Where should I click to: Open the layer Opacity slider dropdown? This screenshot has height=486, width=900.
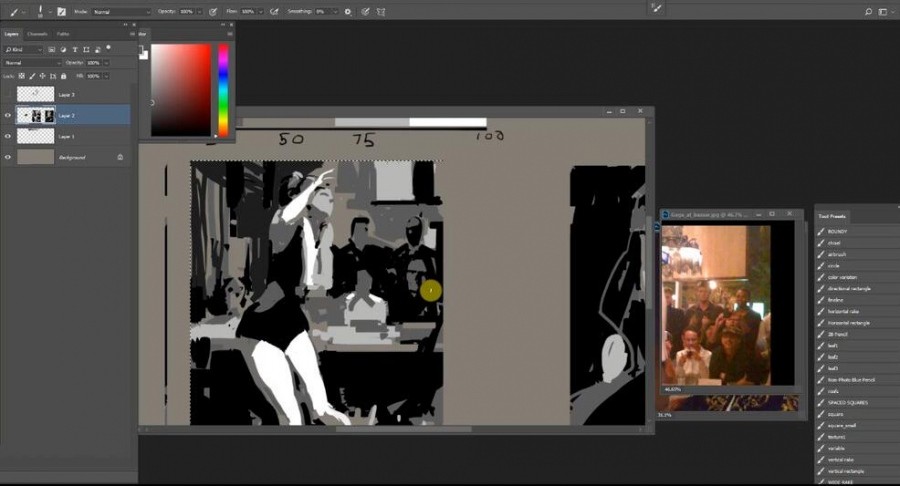click(x=106, y=63)
